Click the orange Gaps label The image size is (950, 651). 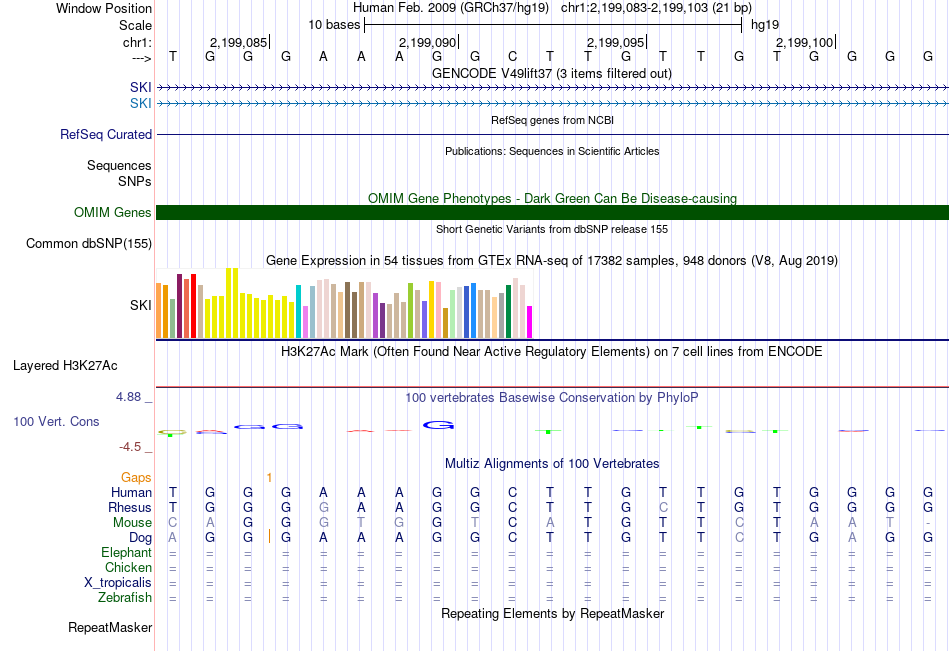tap(136, 477)
